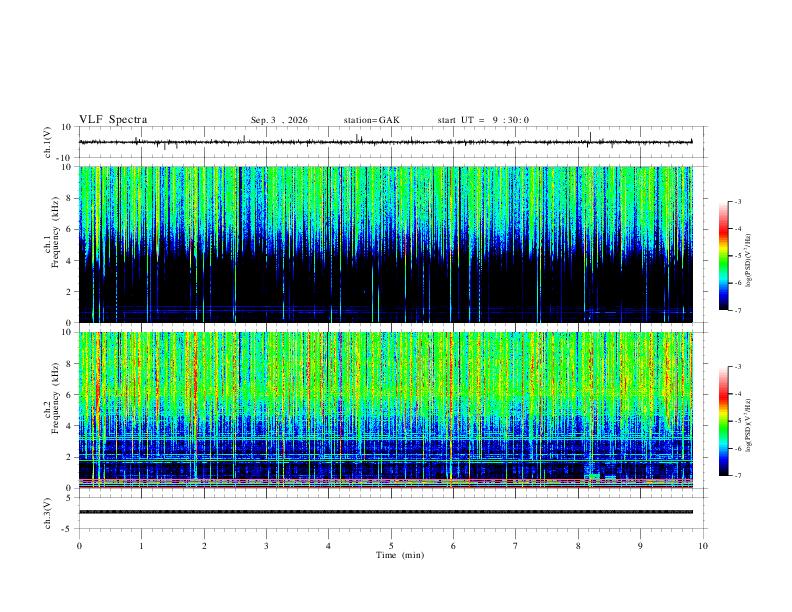792x612 pixels.
Task: Click the 'VLF Spectra' title text
Action: click(x=113, y=120)
